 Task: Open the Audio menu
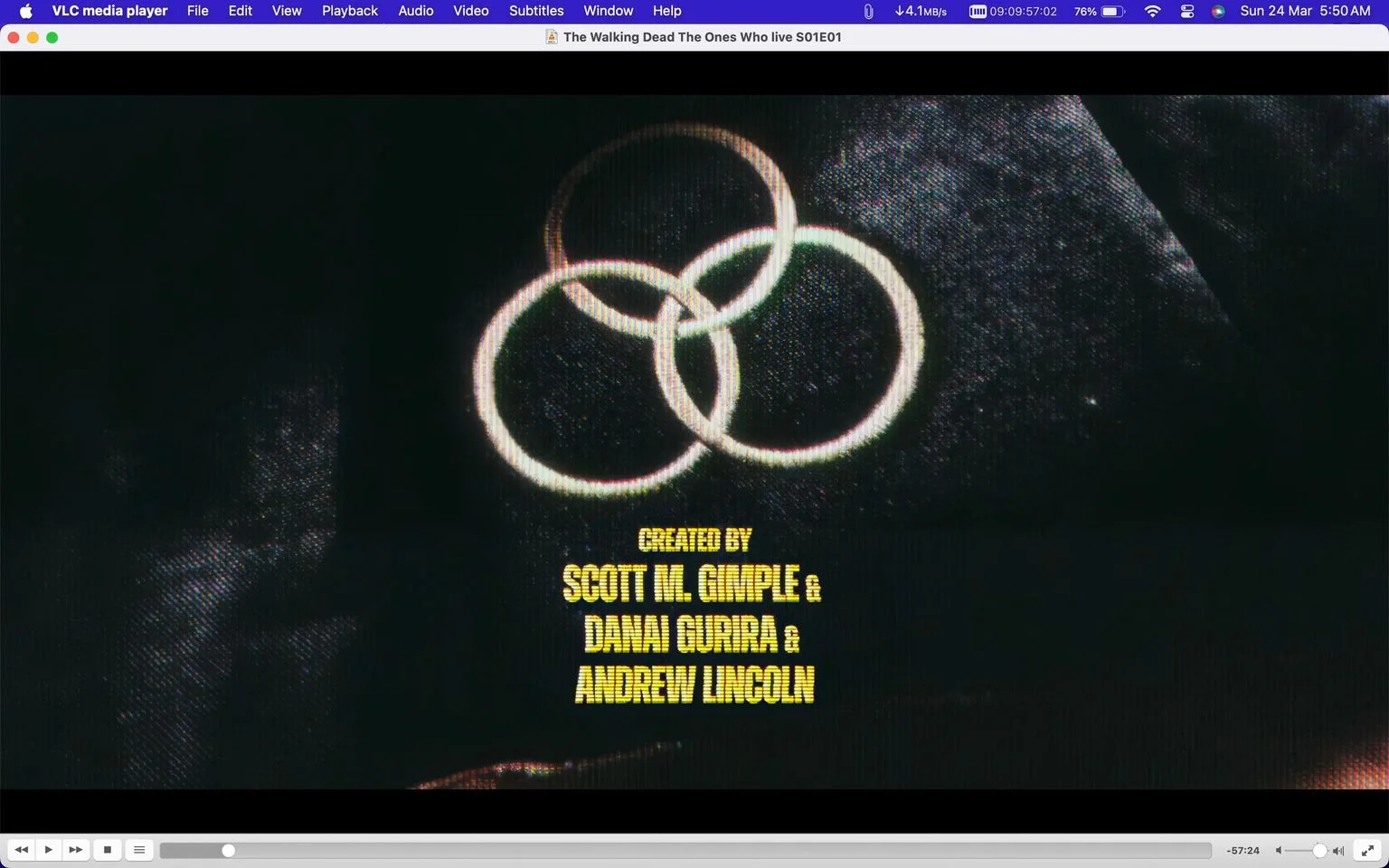click(x=416, y=11)
